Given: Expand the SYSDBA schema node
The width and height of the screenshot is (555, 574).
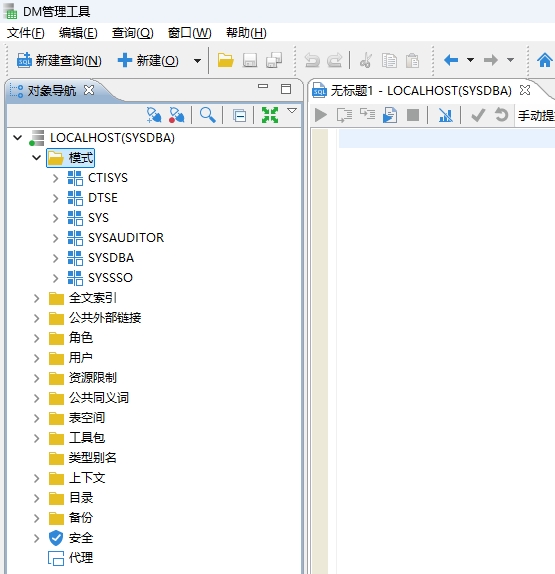Looking at the screenshot, I should [x=55, y=258].
